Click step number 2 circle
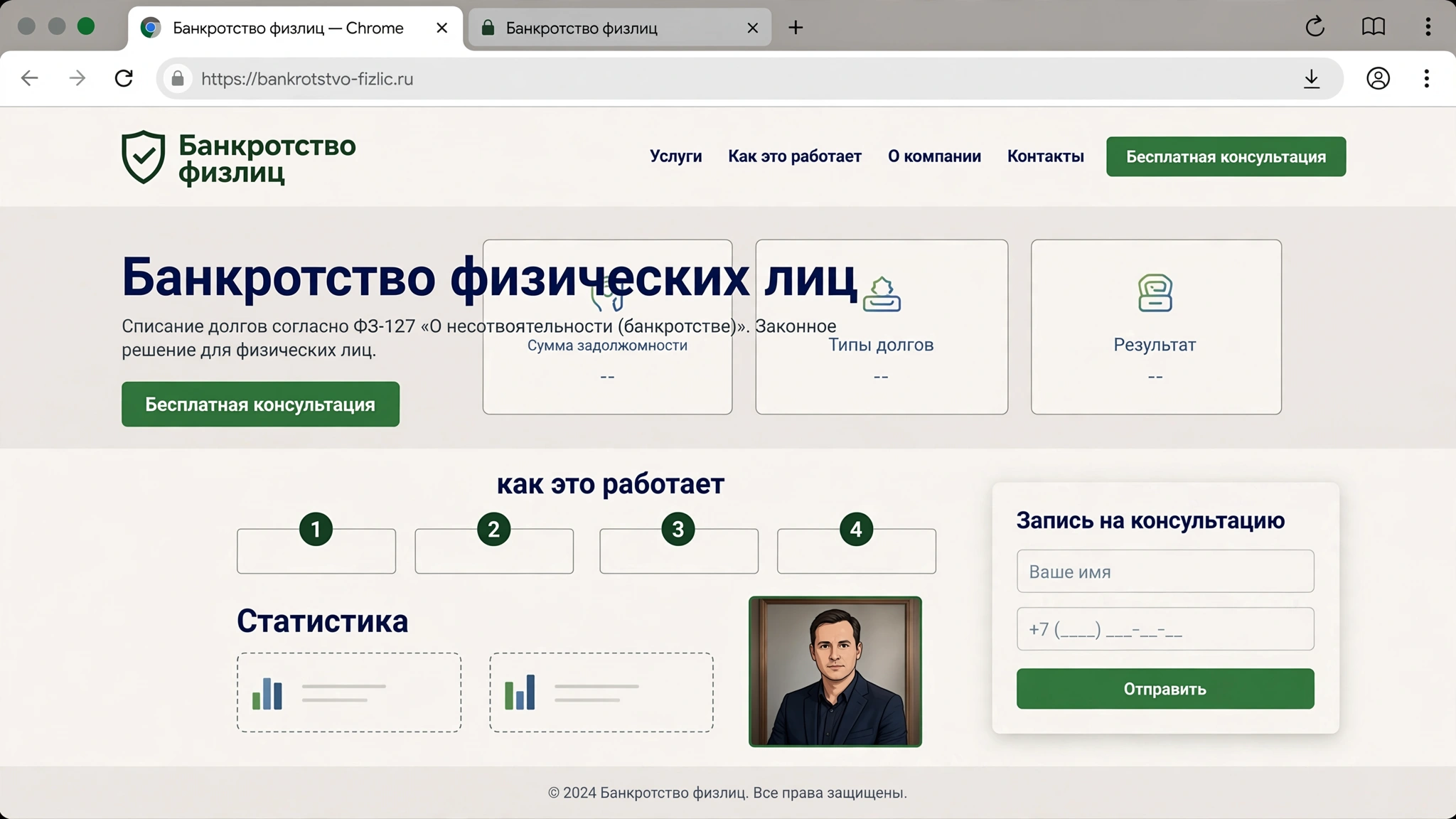This screenshot has height=819, width=1456. [493, 529]
